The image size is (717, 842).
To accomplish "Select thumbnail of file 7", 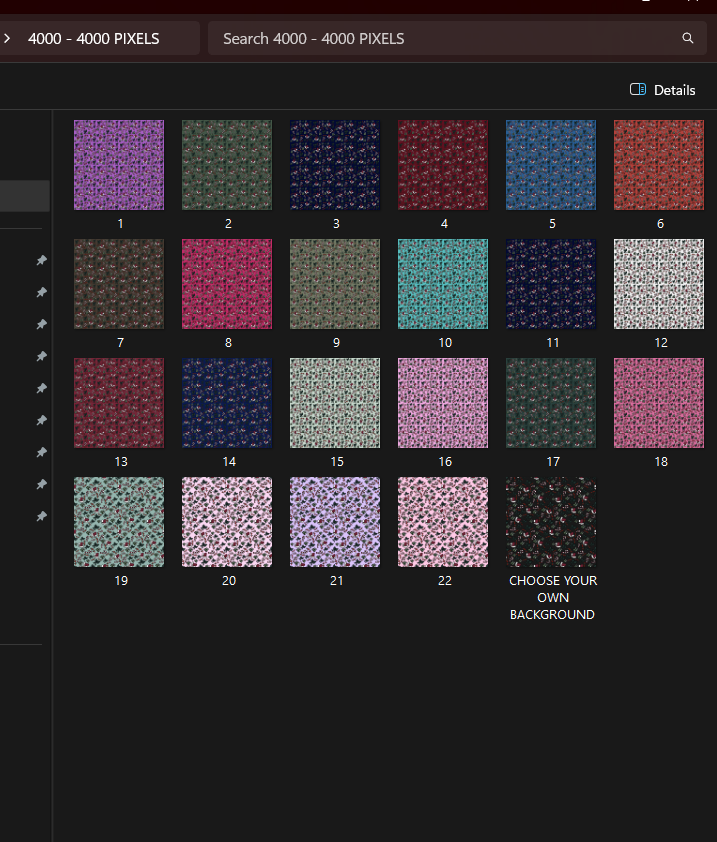I will [119, 284].
